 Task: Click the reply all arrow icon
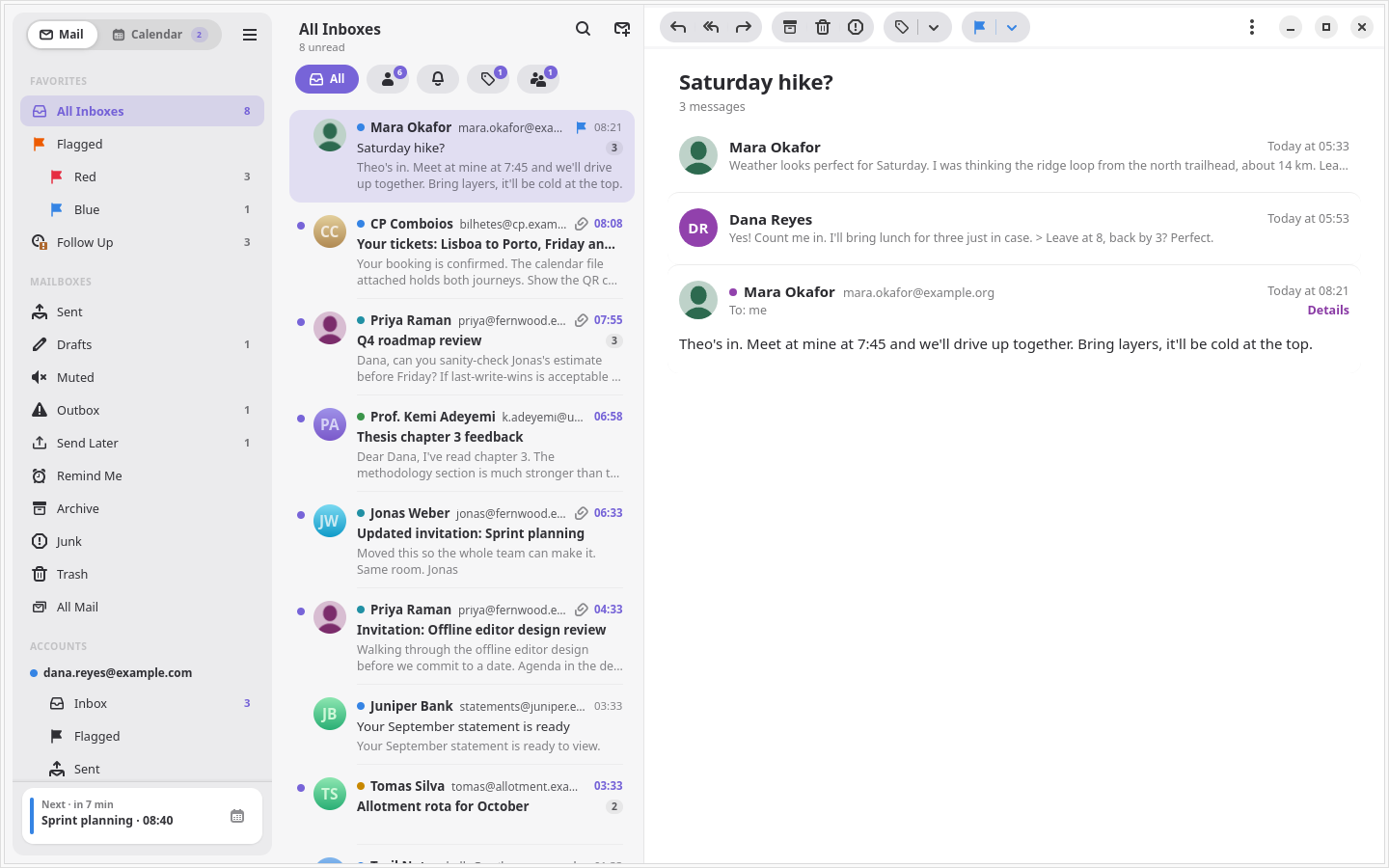(711, 27)
